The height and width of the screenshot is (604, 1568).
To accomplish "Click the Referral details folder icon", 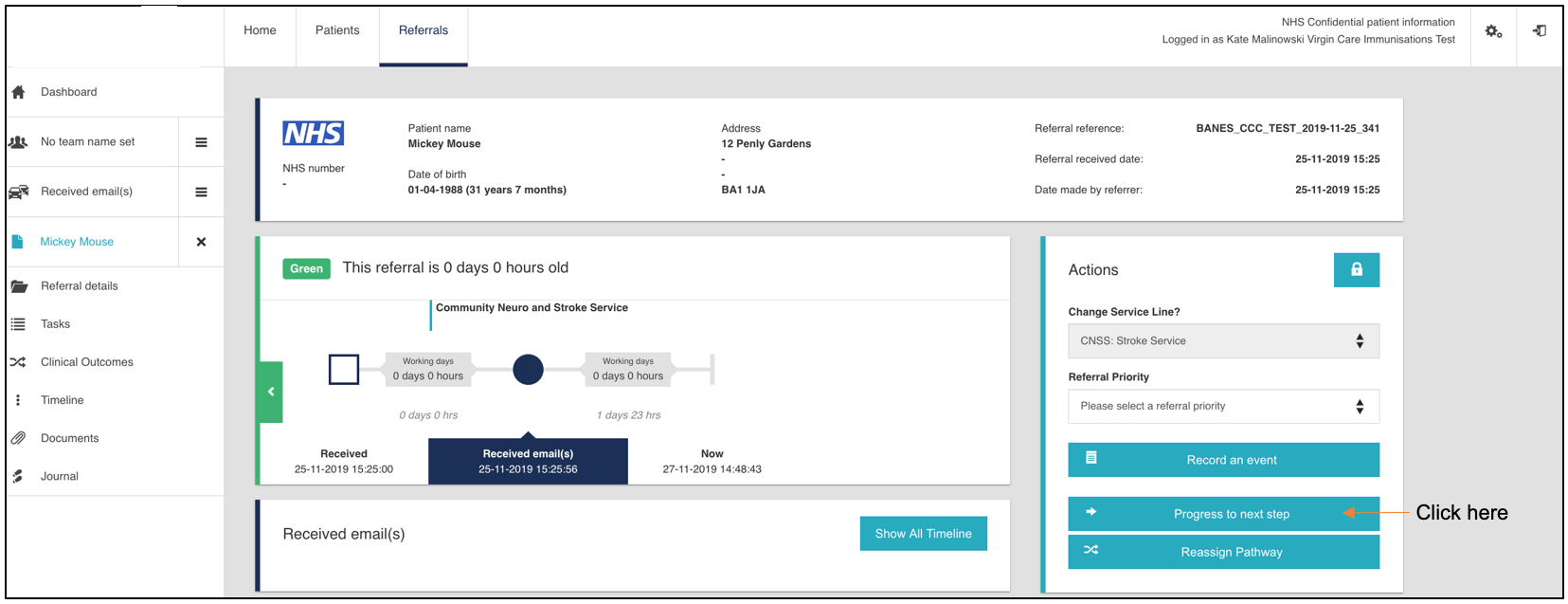I will pyautogui.click(x=18, y=286).
